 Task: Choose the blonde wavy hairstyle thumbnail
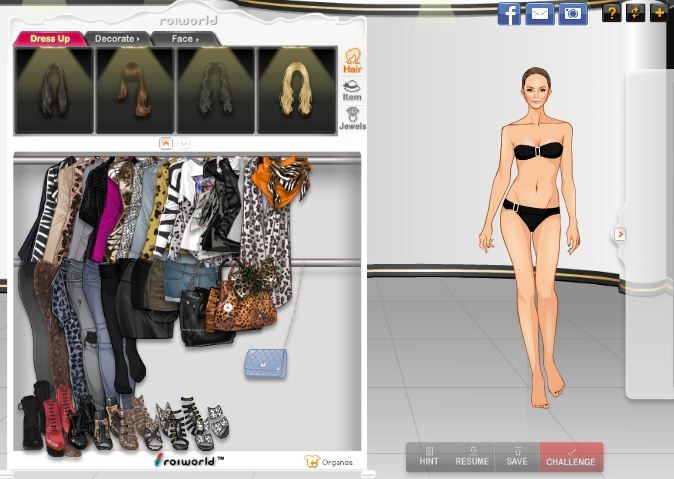pos(296,89)
